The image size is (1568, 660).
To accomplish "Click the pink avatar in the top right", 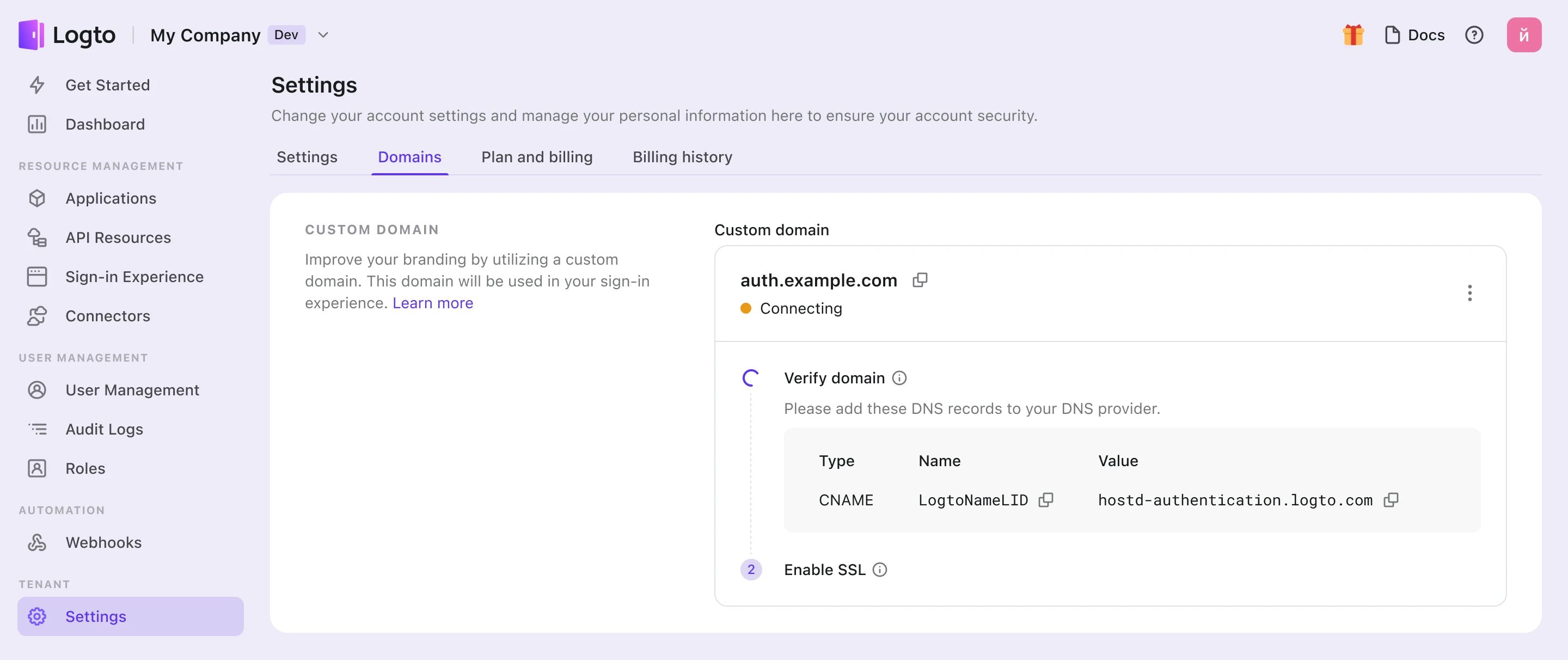I will tap(1524, 35).
